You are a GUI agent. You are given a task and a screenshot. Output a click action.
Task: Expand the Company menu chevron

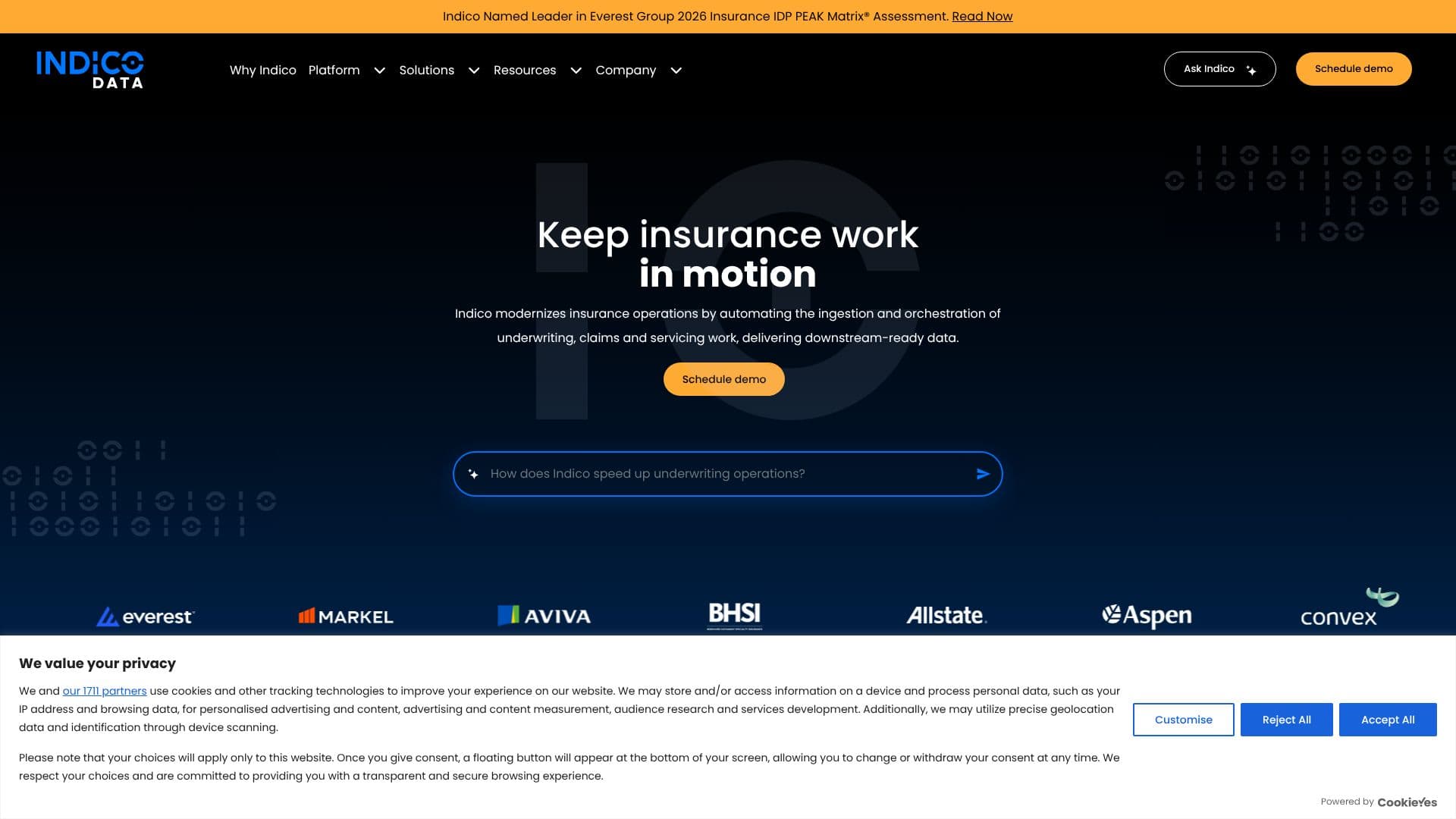point(676,71)
